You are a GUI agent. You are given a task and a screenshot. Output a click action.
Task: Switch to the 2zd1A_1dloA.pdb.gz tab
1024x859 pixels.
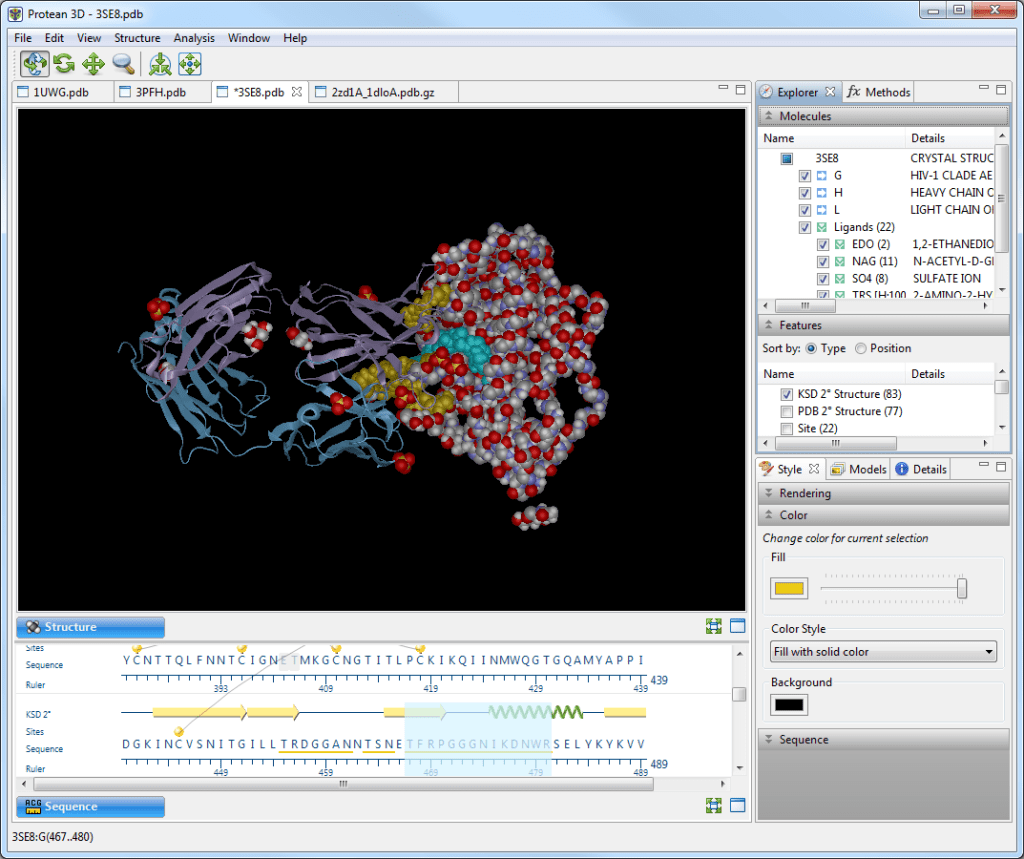(383, 92)
